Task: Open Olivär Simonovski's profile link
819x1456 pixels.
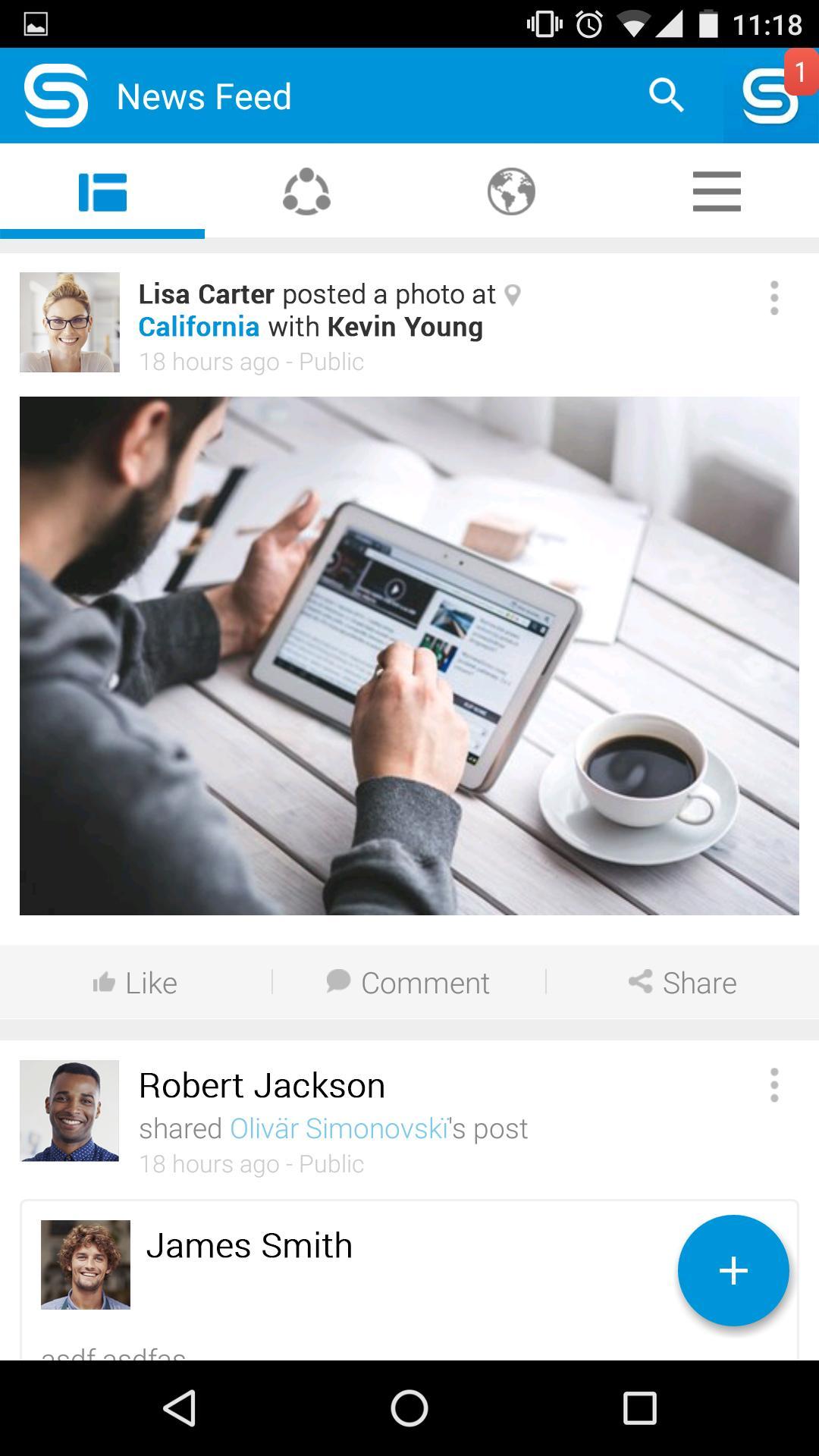Action: tap(339, 1128)
